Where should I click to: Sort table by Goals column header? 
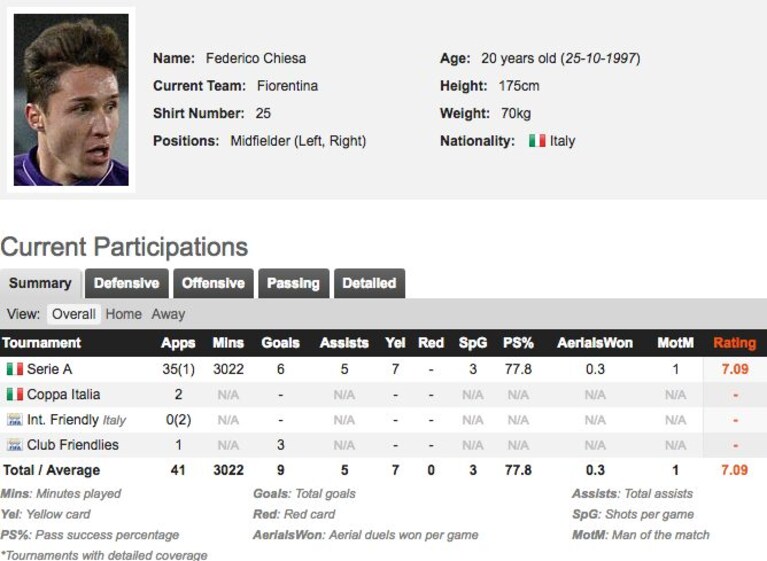point(280,343)
